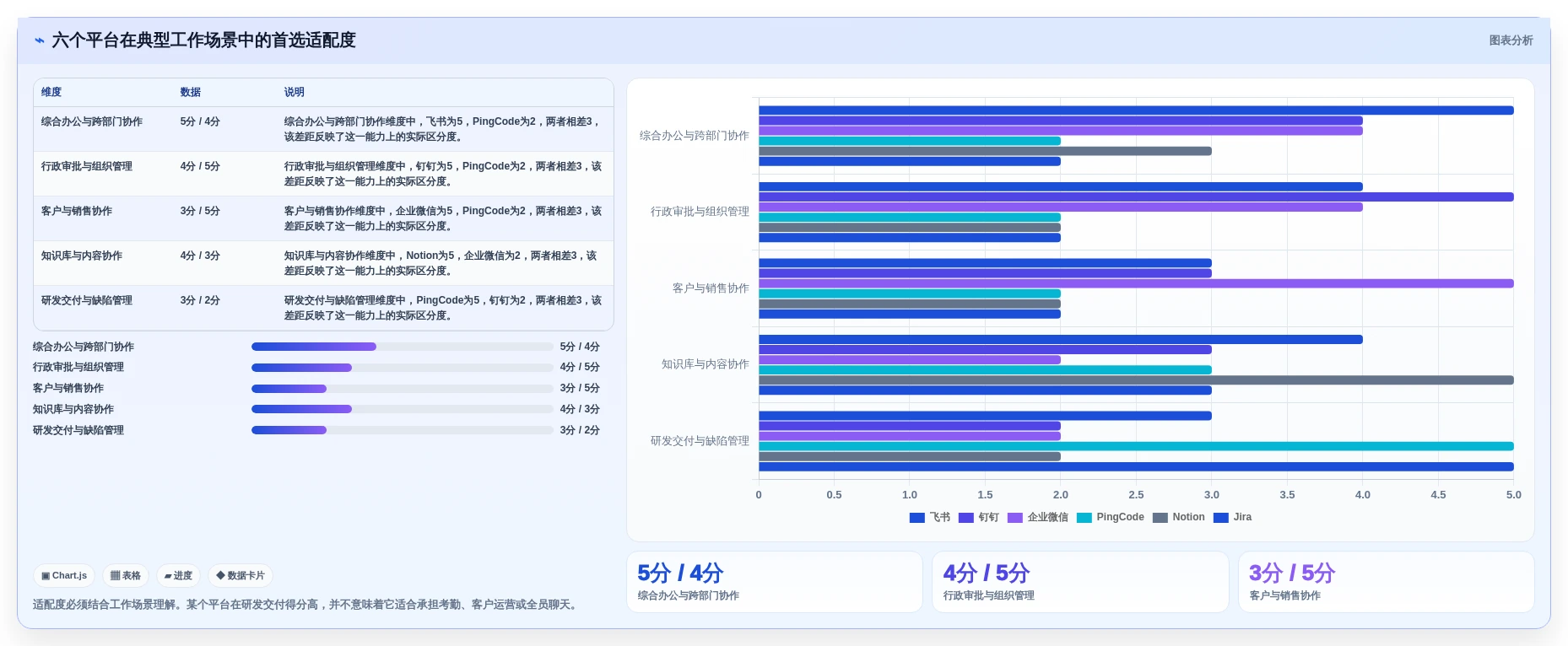
Task: Toggle the Jira legend color box
Action: click(1221, 518)
